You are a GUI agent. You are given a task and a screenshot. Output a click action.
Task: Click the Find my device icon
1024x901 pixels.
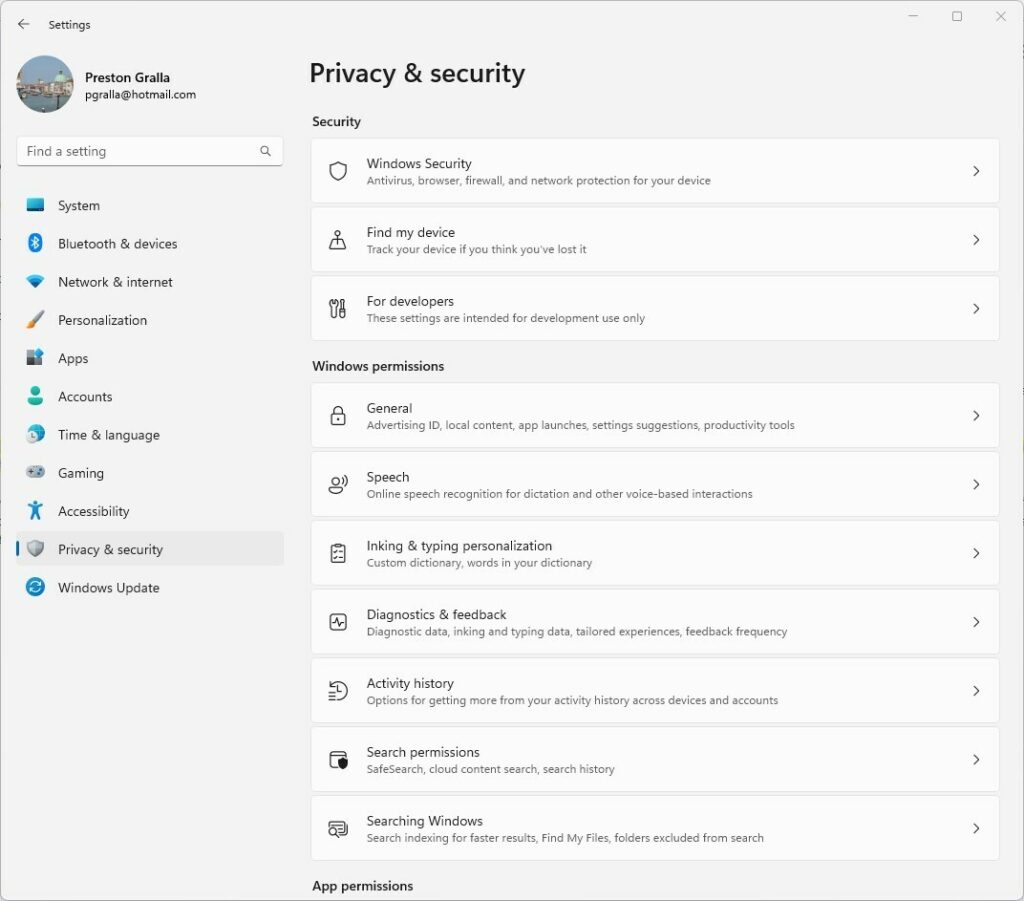(338, 240)
